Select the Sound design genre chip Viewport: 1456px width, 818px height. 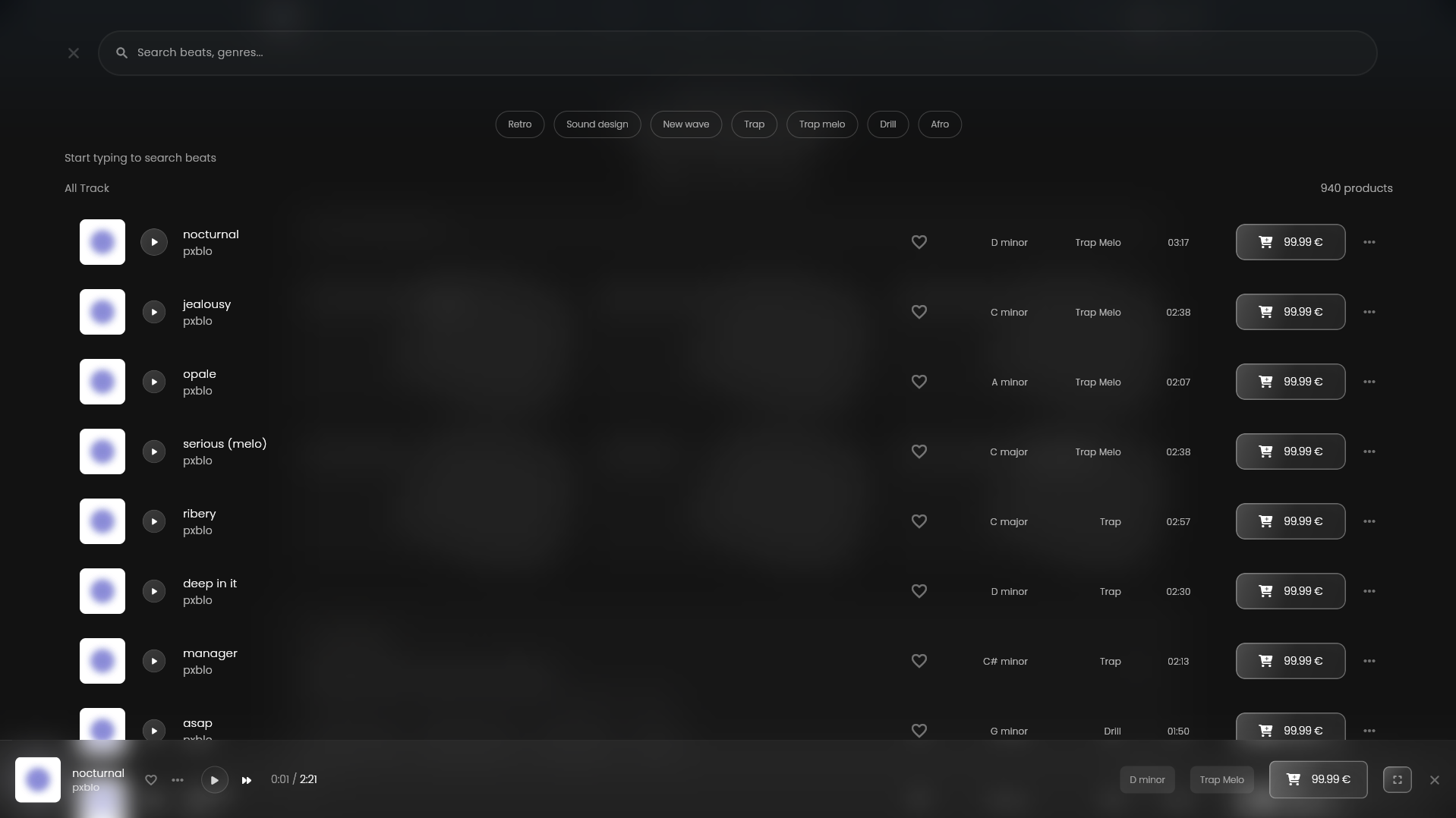pyautogui.click(x=597, y=124)
